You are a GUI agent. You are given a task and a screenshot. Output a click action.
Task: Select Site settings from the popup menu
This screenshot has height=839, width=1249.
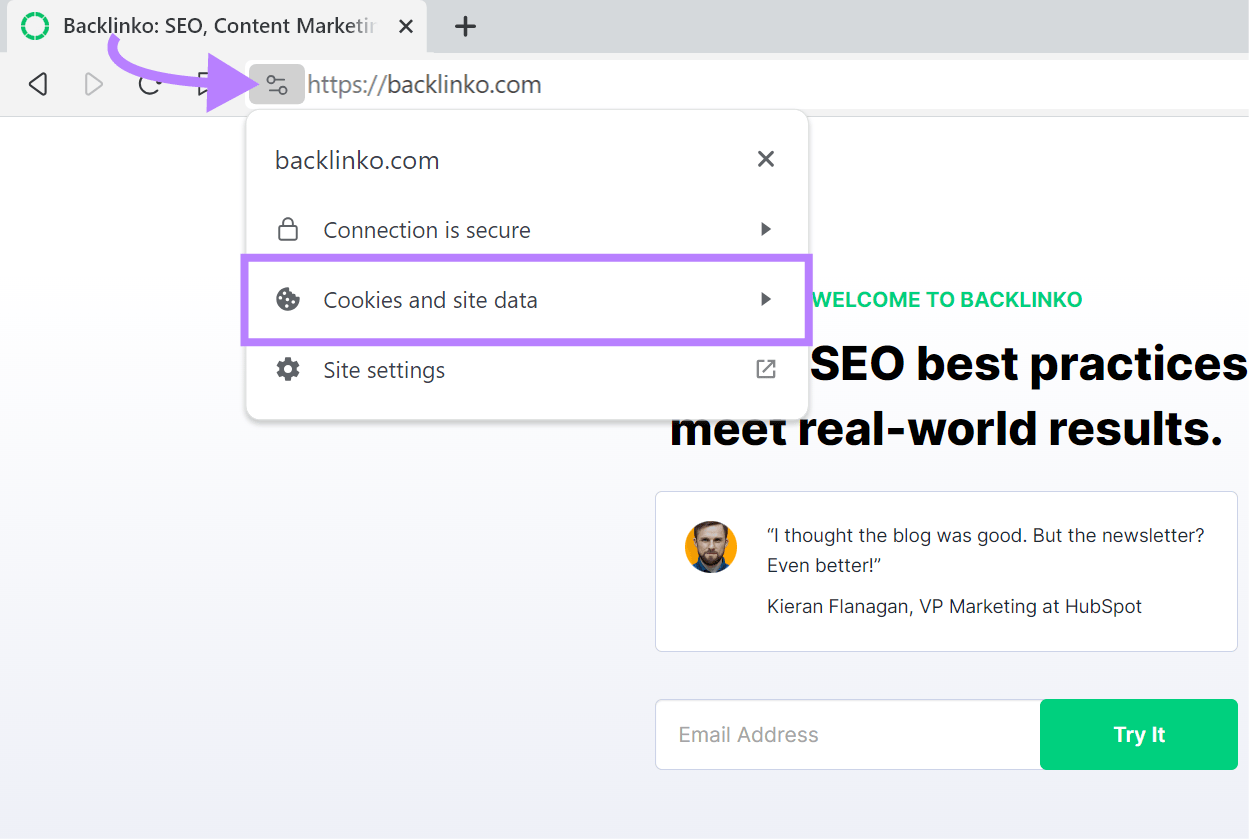383,369
